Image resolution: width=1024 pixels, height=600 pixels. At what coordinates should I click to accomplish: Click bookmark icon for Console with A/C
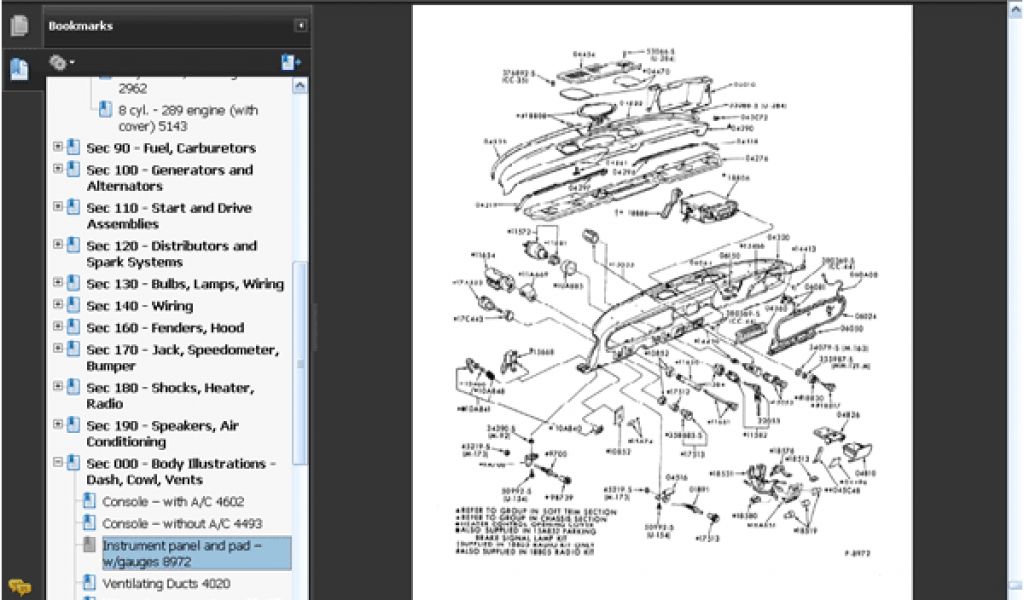pyautogui.click(x=89, y=502)
